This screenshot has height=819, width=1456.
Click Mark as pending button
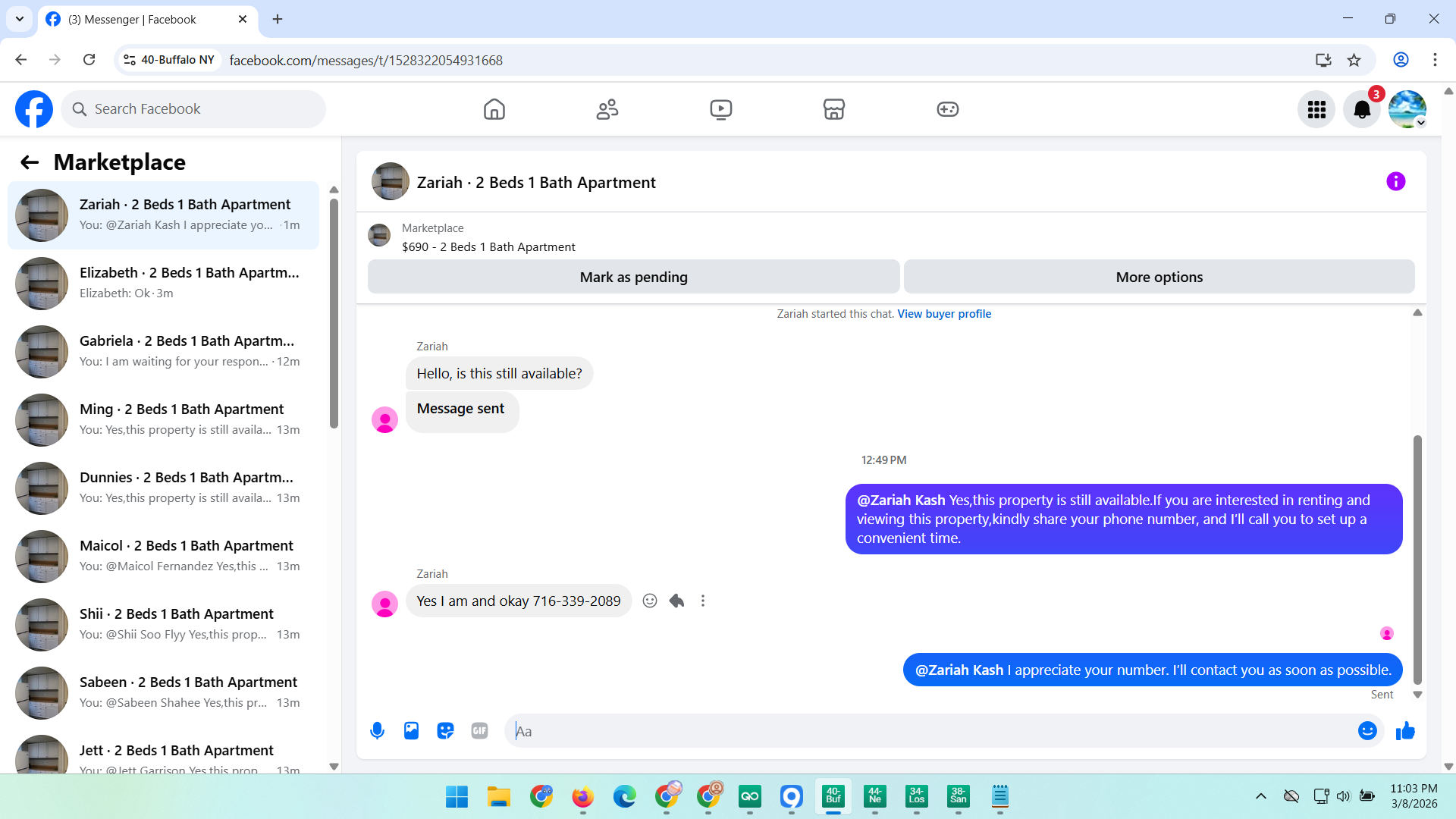click(x=633, y=277)
